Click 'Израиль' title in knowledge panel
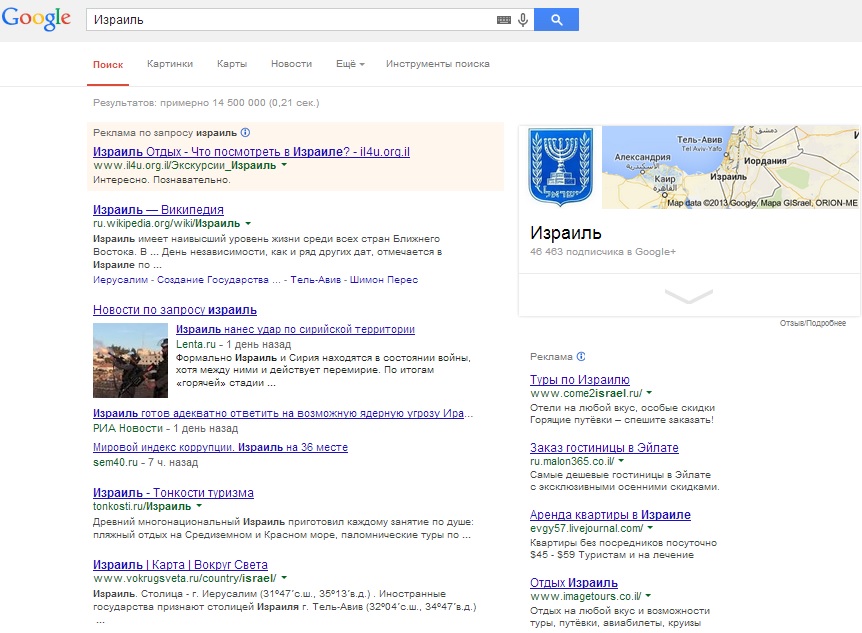This screenshot has height=633, width=862. 566,233
